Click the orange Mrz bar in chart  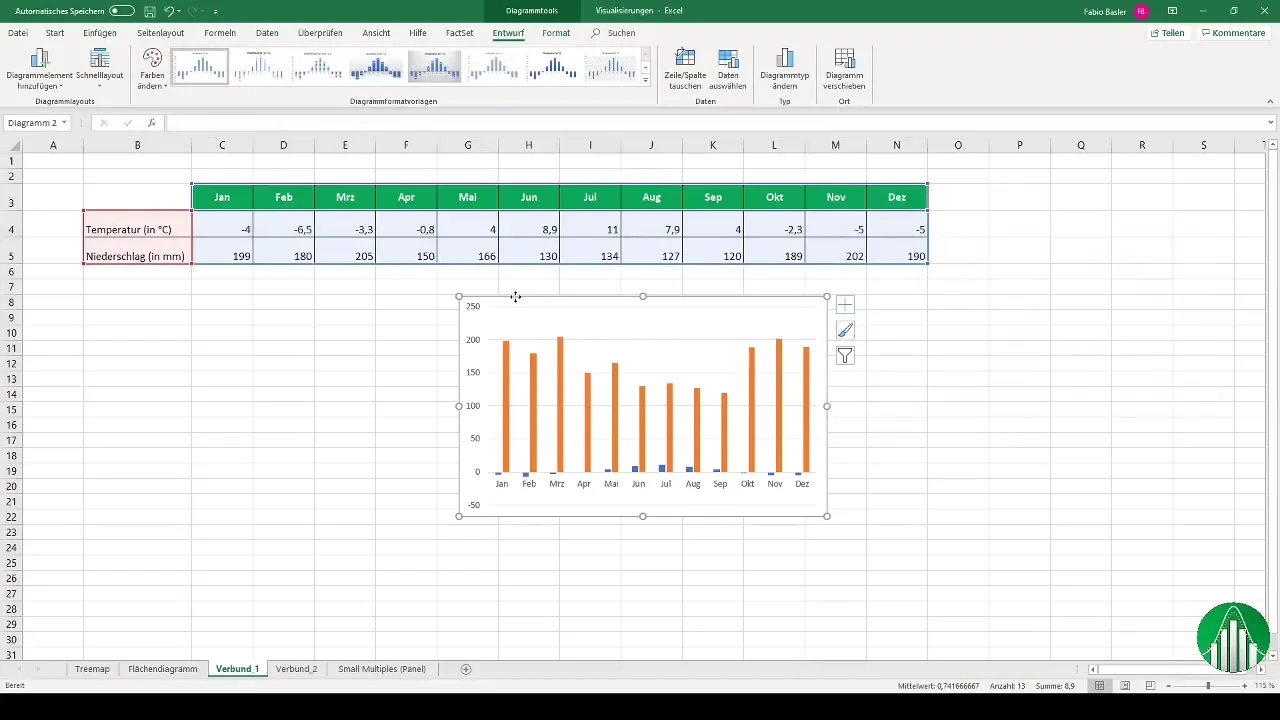point(560,404)
